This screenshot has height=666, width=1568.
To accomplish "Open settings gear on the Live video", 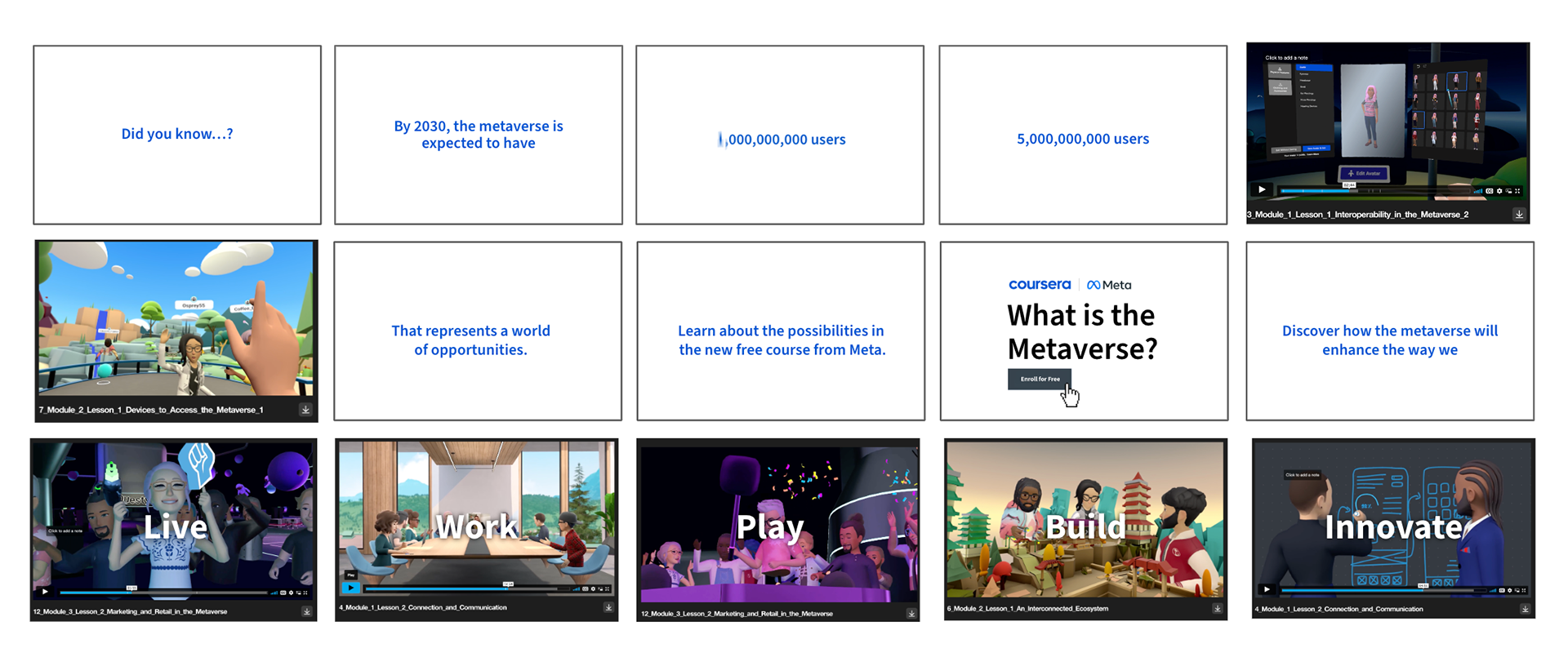I will click(292, 593).
